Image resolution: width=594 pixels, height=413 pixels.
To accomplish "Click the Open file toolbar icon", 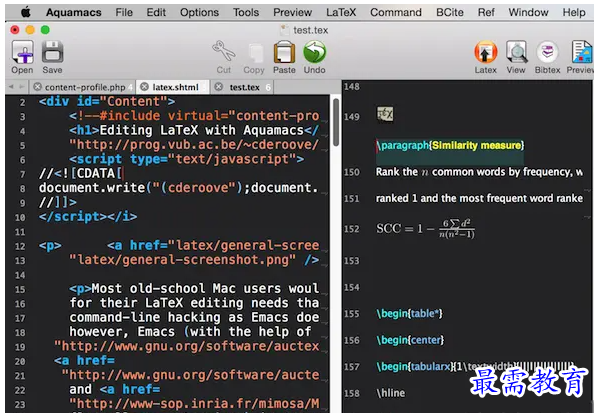I will point(22,52).
